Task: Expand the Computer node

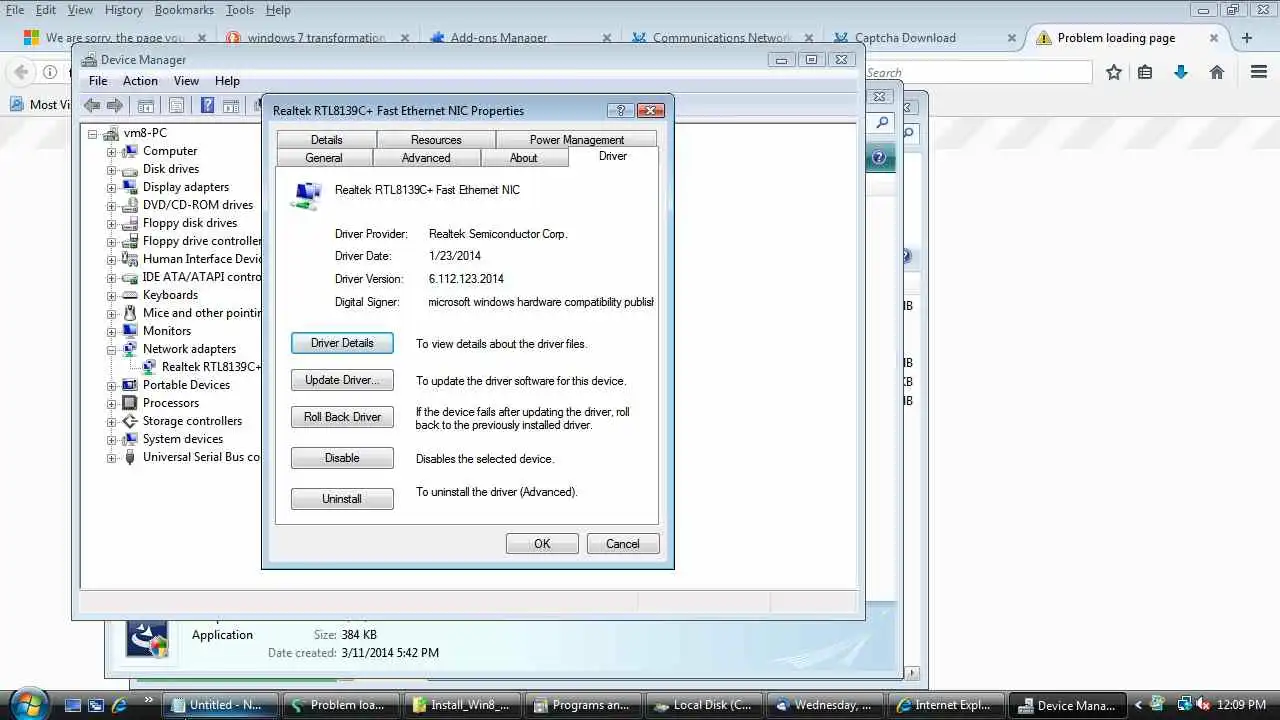Action: [x=112, y=152]
